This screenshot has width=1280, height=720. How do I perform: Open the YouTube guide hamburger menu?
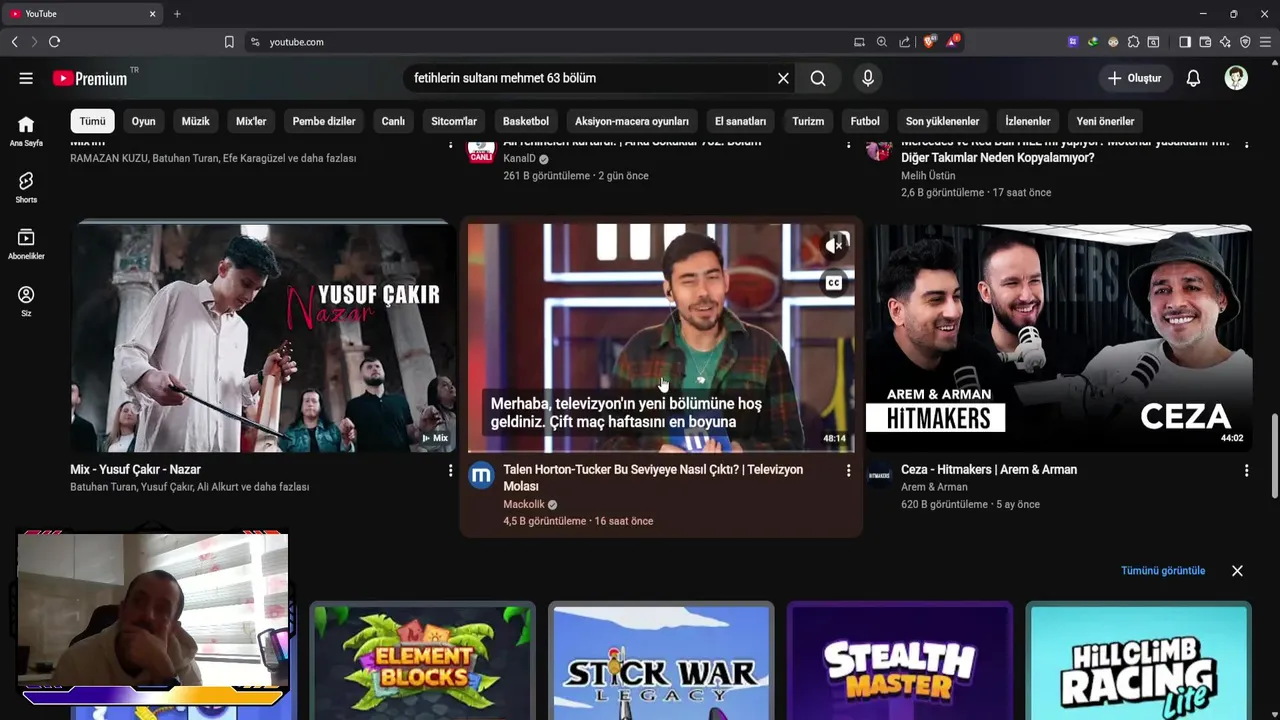point(26,78)
